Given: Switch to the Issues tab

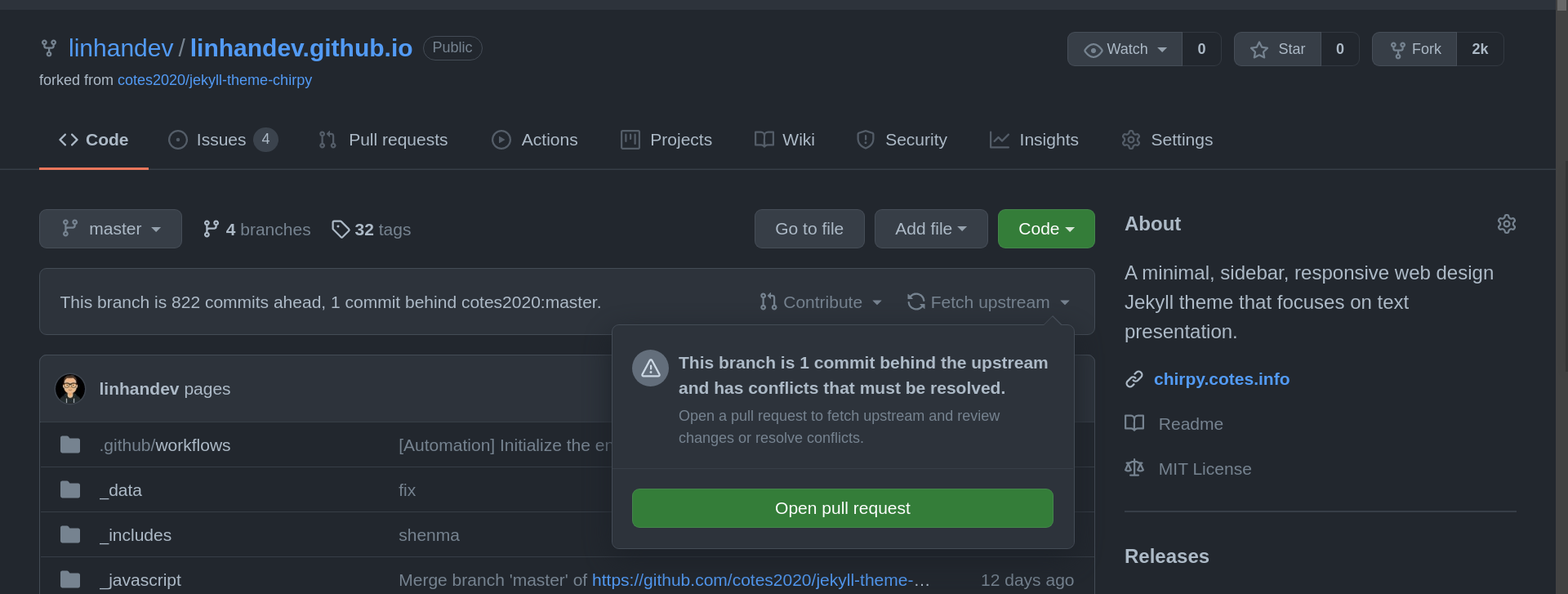Looking at the screenshot, I should pos(221,140).
